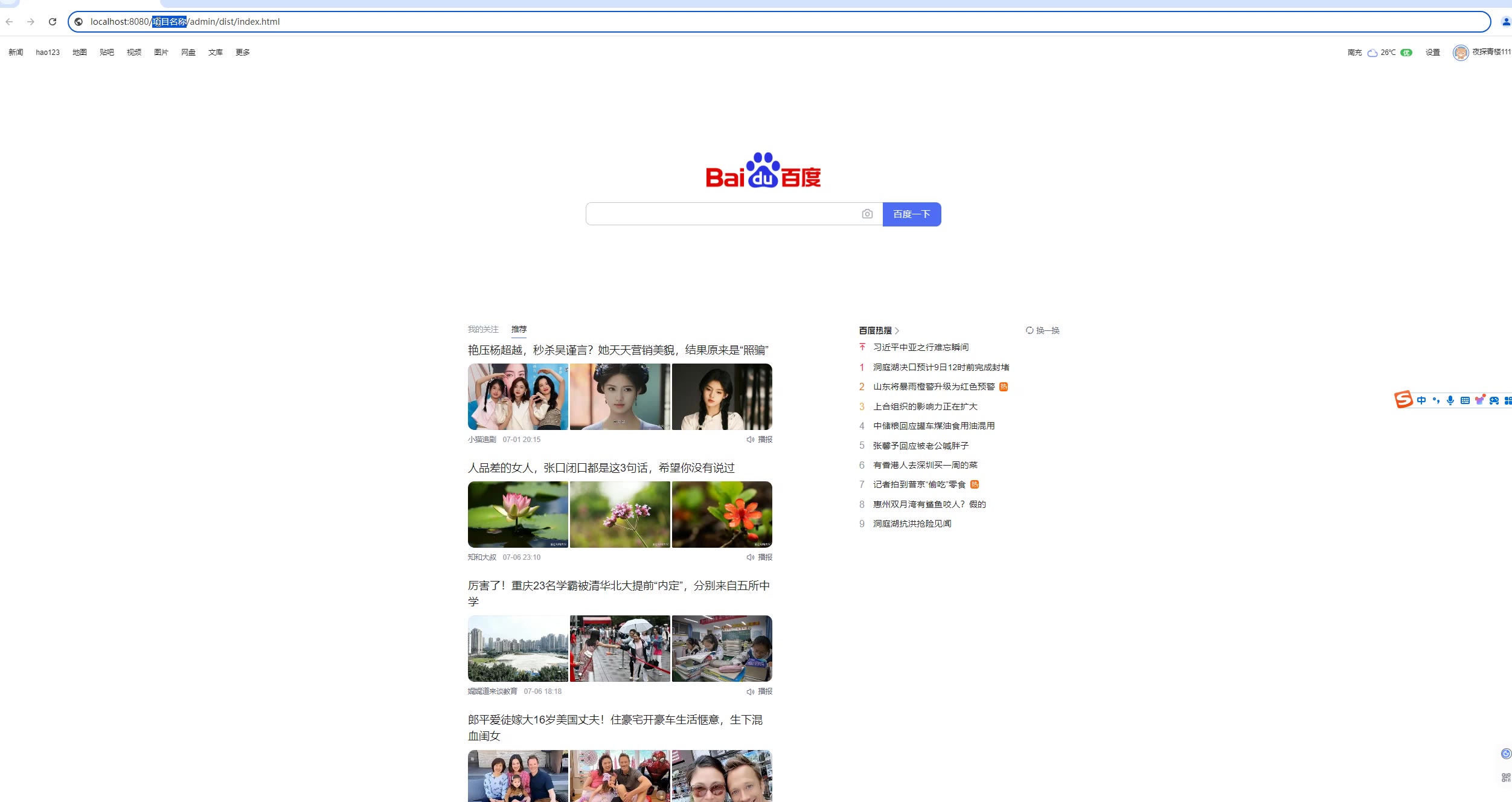1512x802 pixels.
Task: Click the 换一换 refresh icon
Action: [x=1030, y=330]
